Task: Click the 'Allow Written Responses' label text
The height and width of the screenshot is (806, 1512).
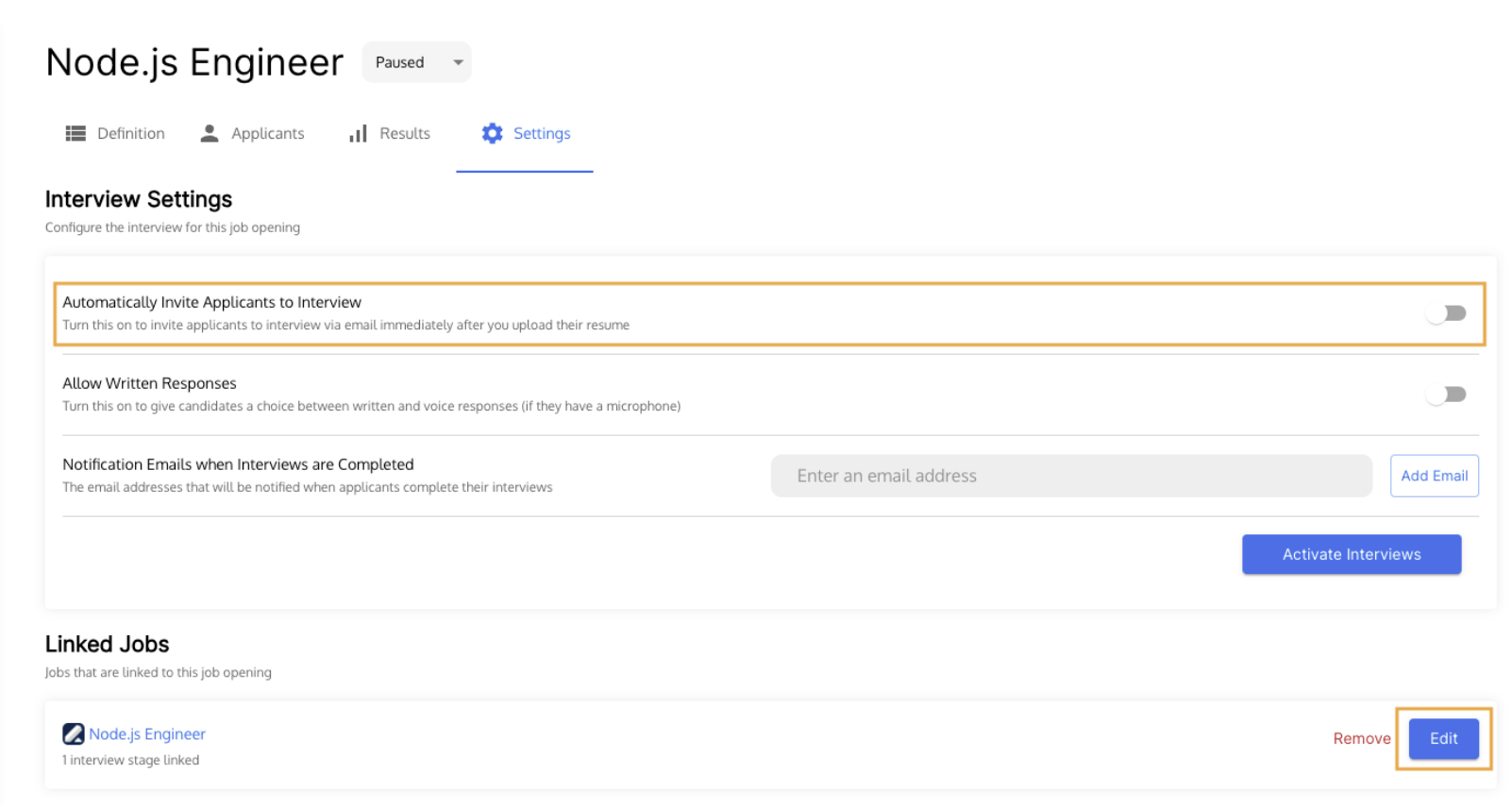Action: click(x=149, y=383)
